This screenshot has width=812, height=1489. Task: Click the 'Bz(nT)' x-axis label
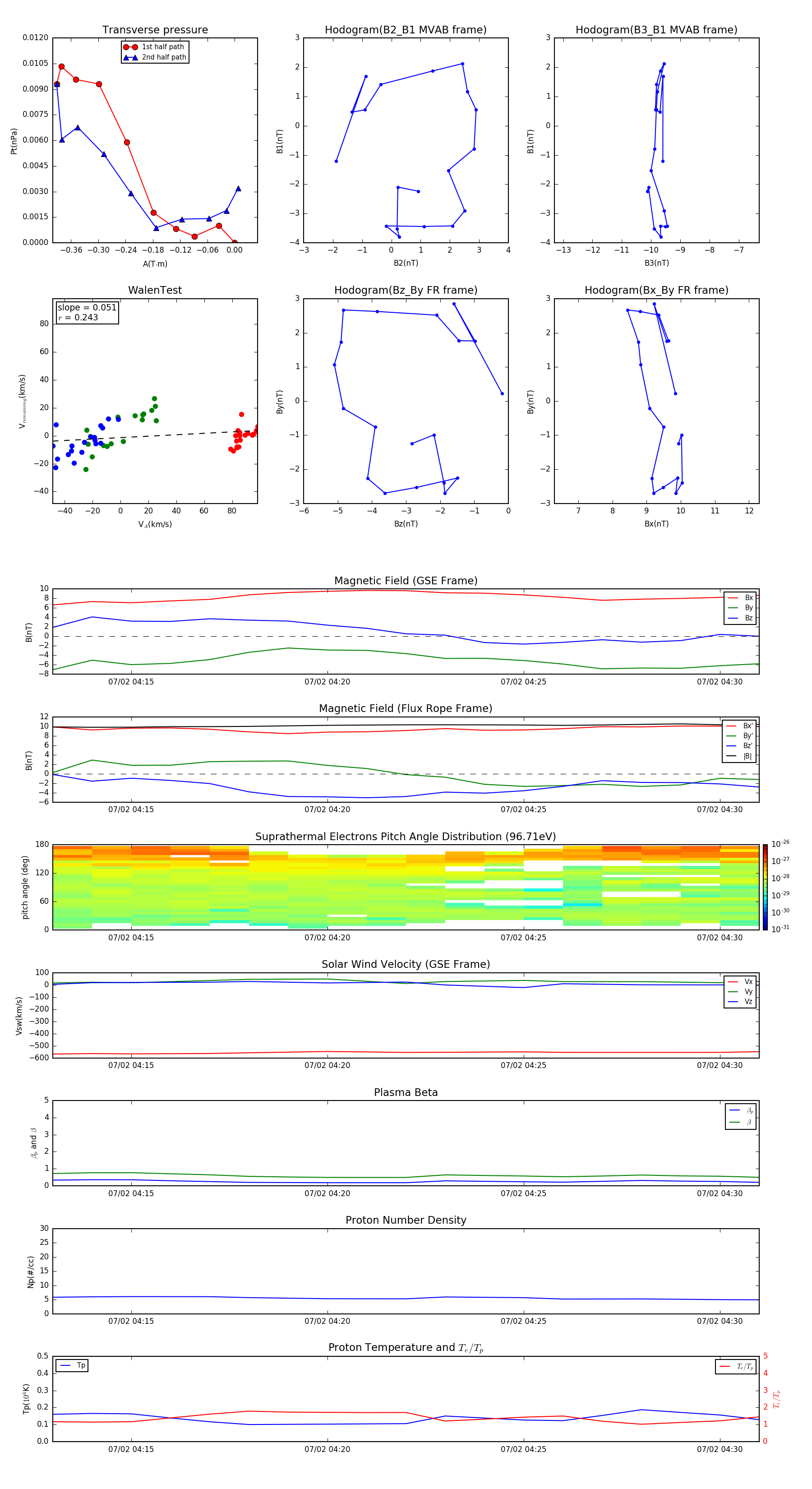(x=406, y=524)
